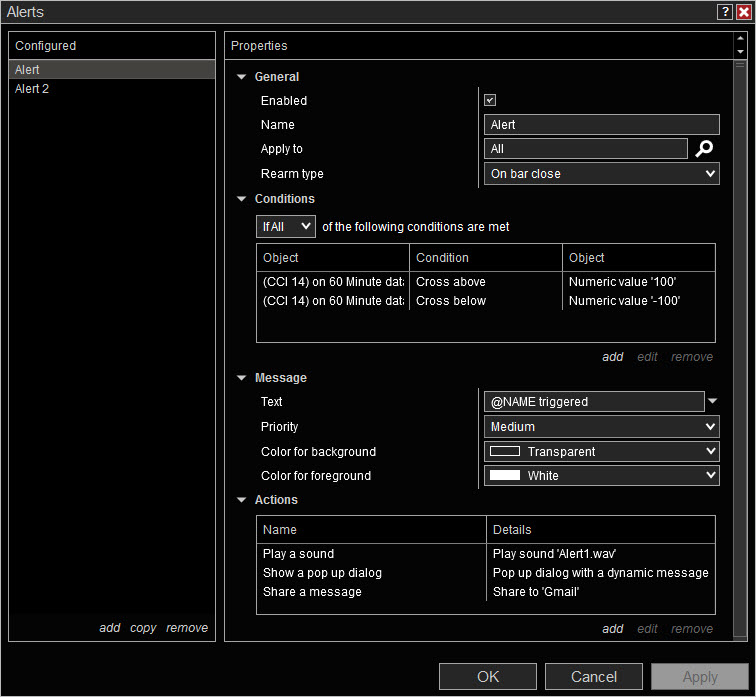The width and height of the screenshot is (756, 697).
Task: Click the Name input field
Action: 602,125
